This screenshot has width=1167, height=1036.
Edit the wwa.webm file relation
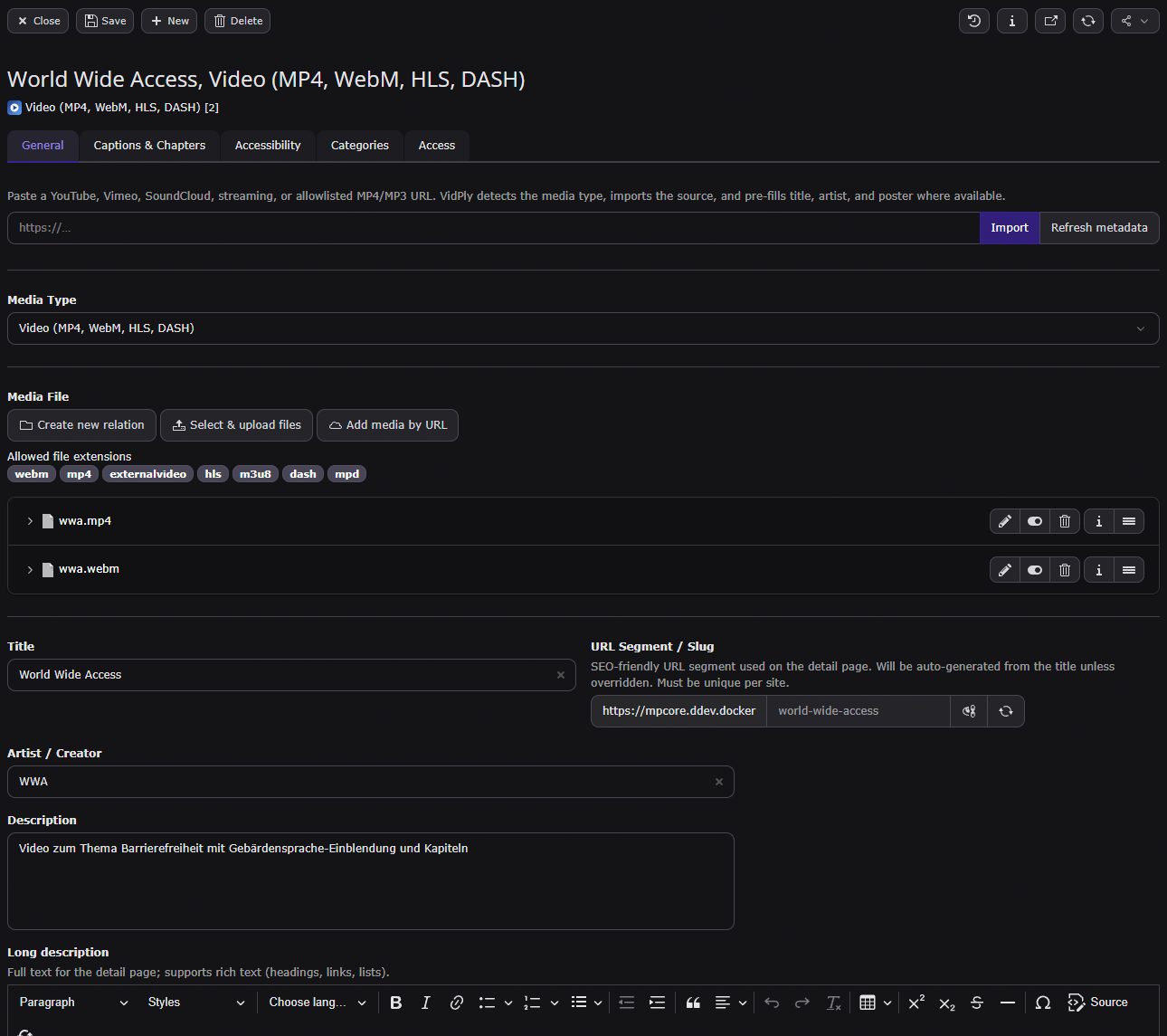pyautogui.click(x=1005, y=570)
